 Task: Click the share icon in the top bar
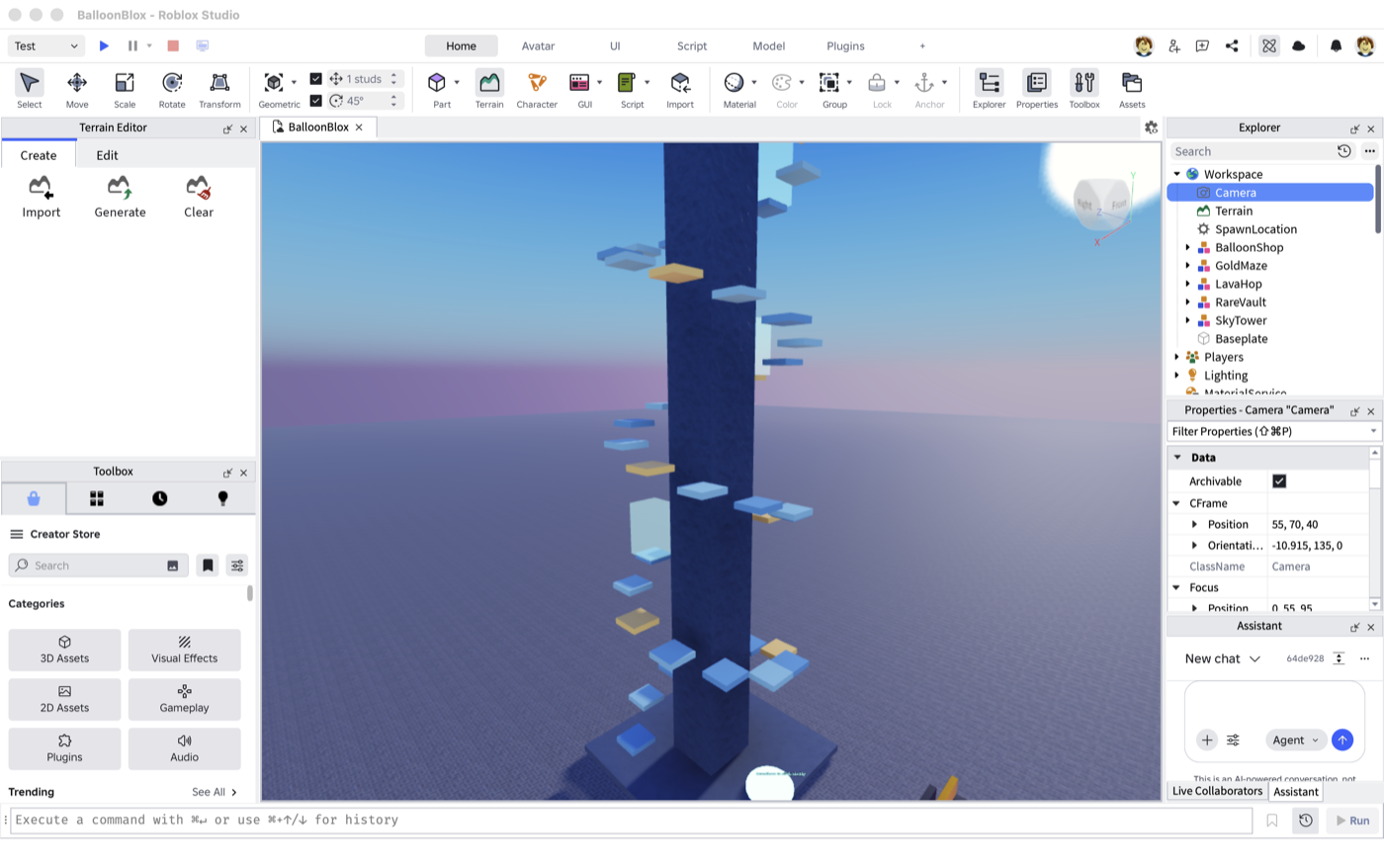point(1232,45)
